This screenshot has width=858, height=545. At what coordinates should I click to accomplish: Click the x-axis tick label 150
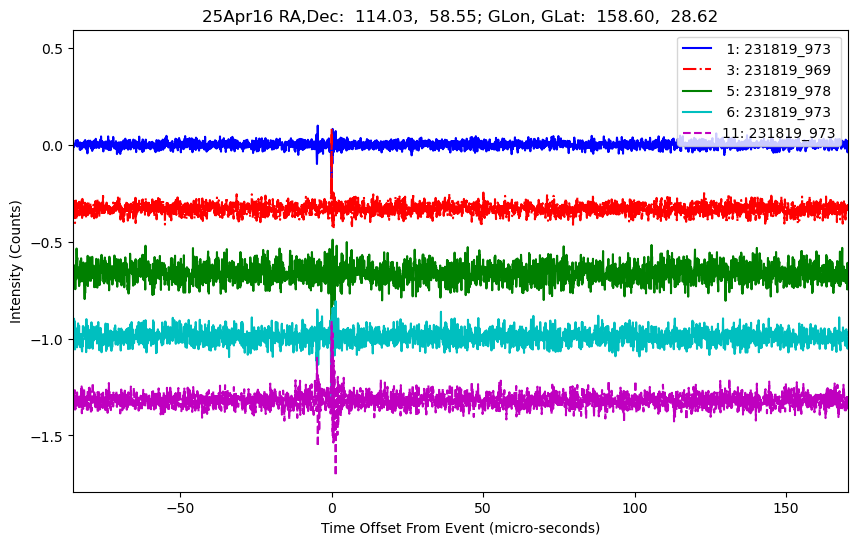785,507
